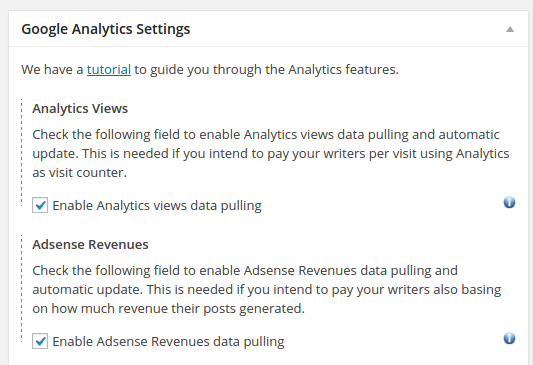
Task: Click the 'on how much revenue their posts generated' line
Action: [169, 309]
